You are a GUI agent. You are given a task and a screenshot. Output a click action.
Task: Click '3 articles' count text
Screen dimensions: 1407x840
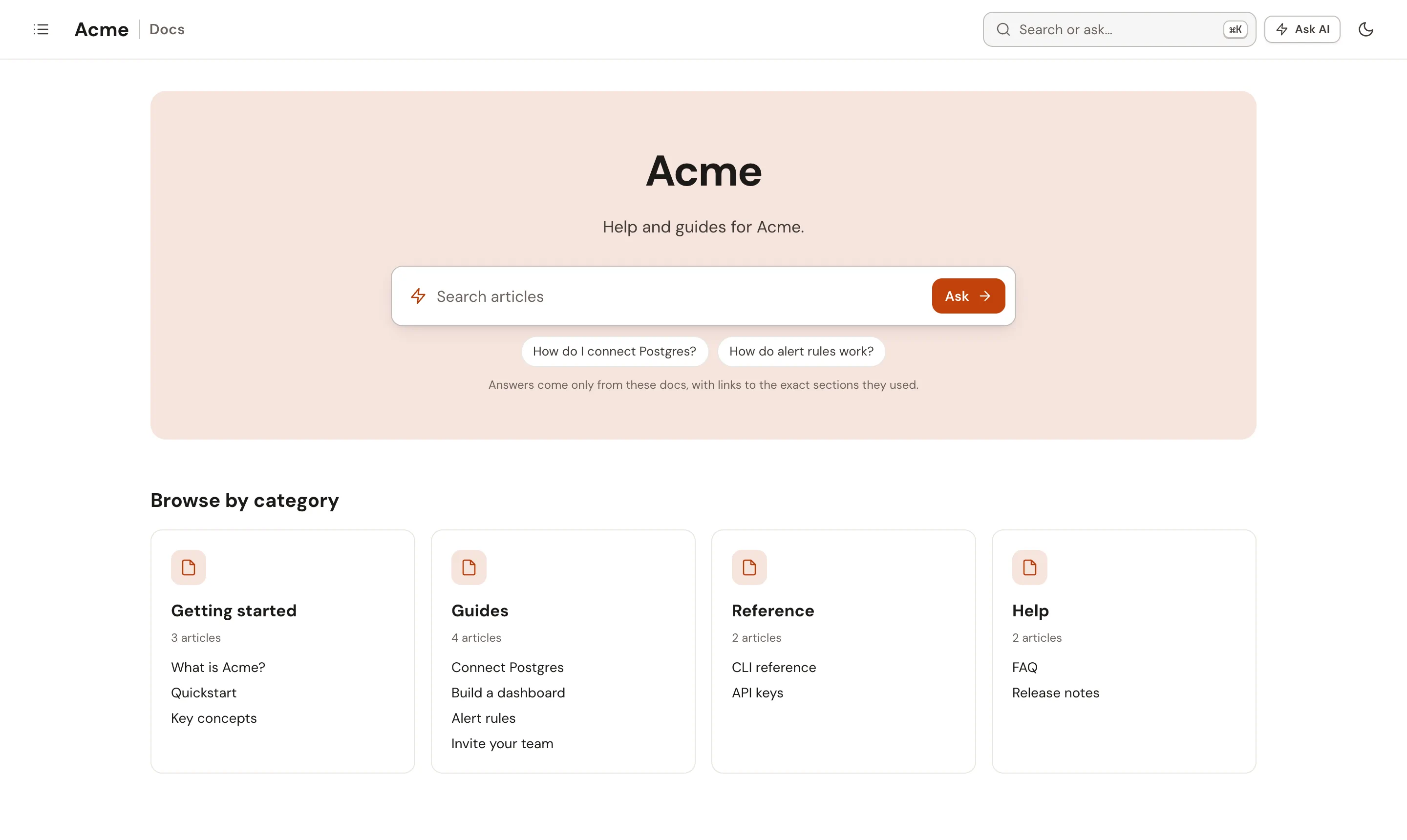pyautogui.click(x=196, y=638)
